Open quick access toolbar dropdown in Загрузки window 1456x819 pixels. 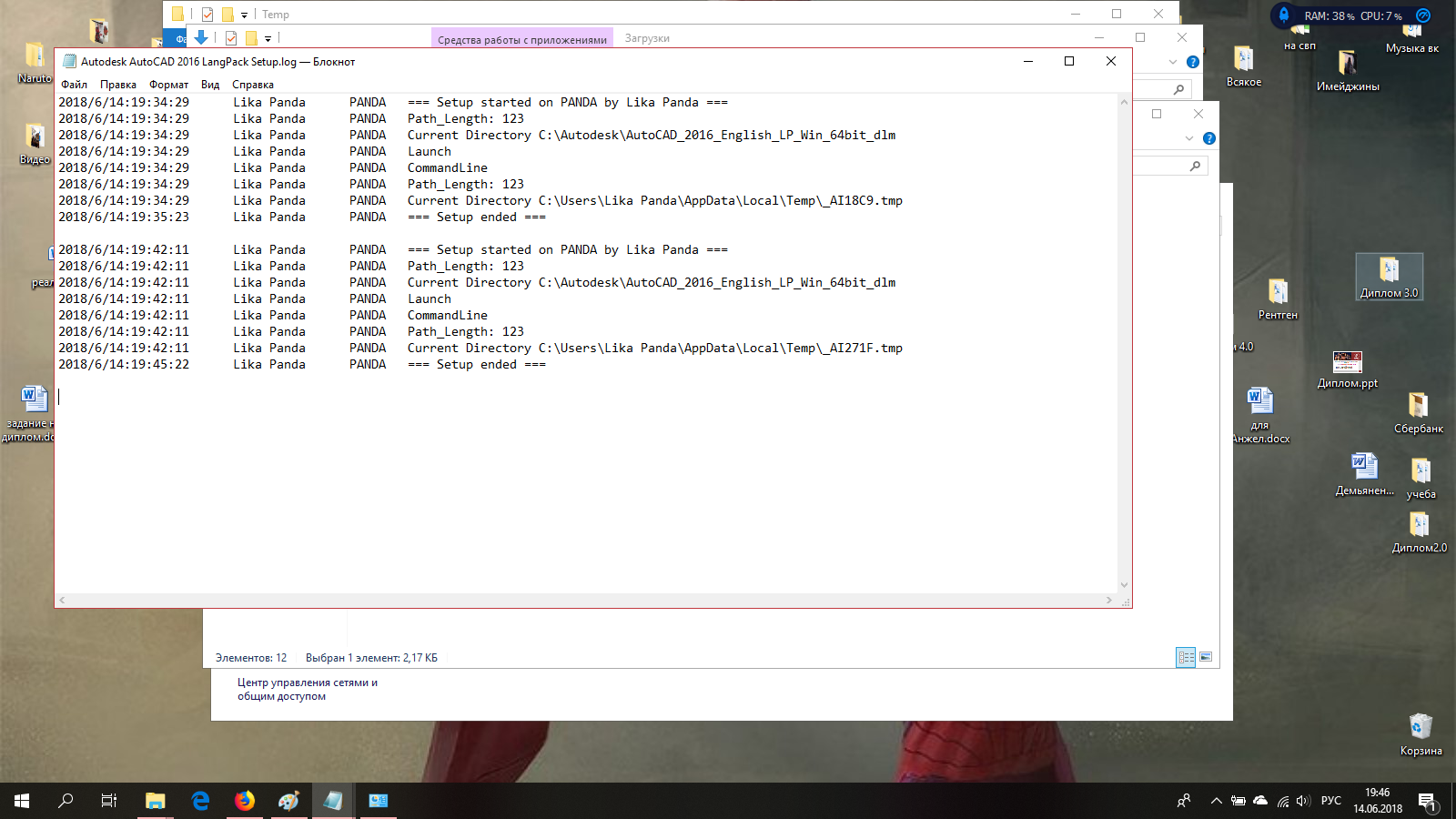[x=268, y=39]
